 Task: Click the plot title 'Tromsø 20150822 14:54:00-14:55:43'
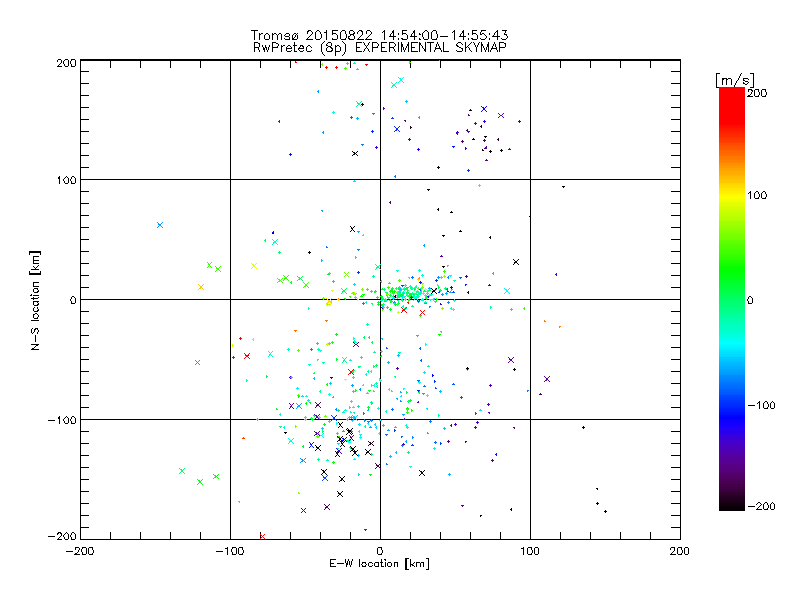[x=379, y=35]
